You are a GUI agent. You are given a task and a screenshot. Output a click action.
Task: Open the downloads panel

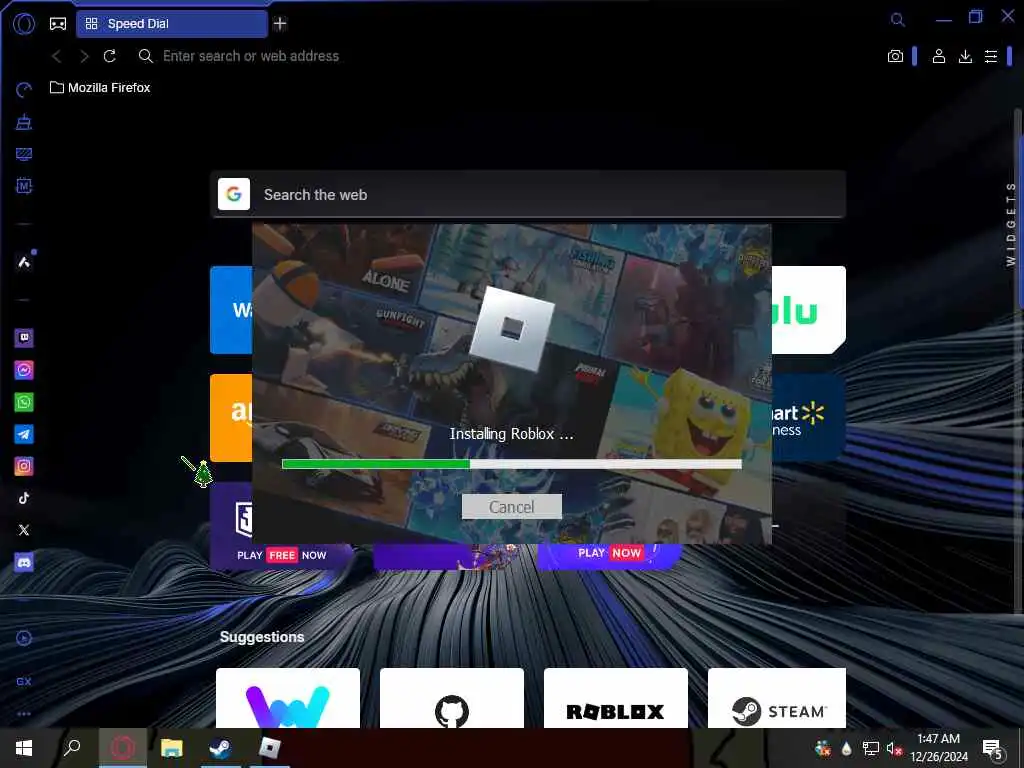pos(965,56)
